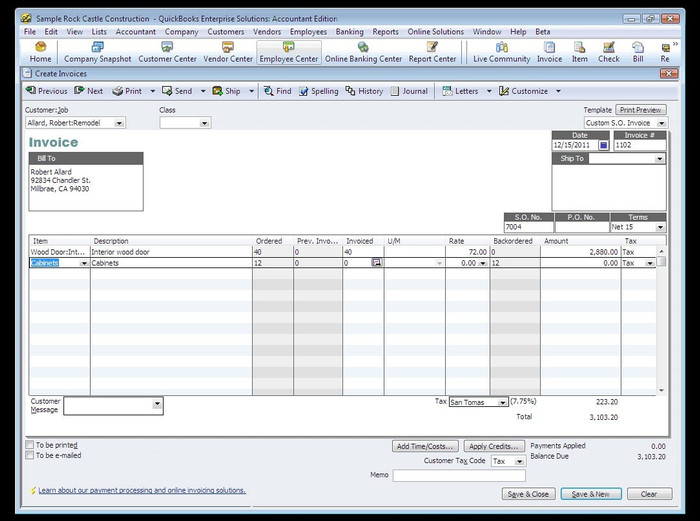
Task: Open the Vendor Center icon
Action: click(x=228, y=52)
